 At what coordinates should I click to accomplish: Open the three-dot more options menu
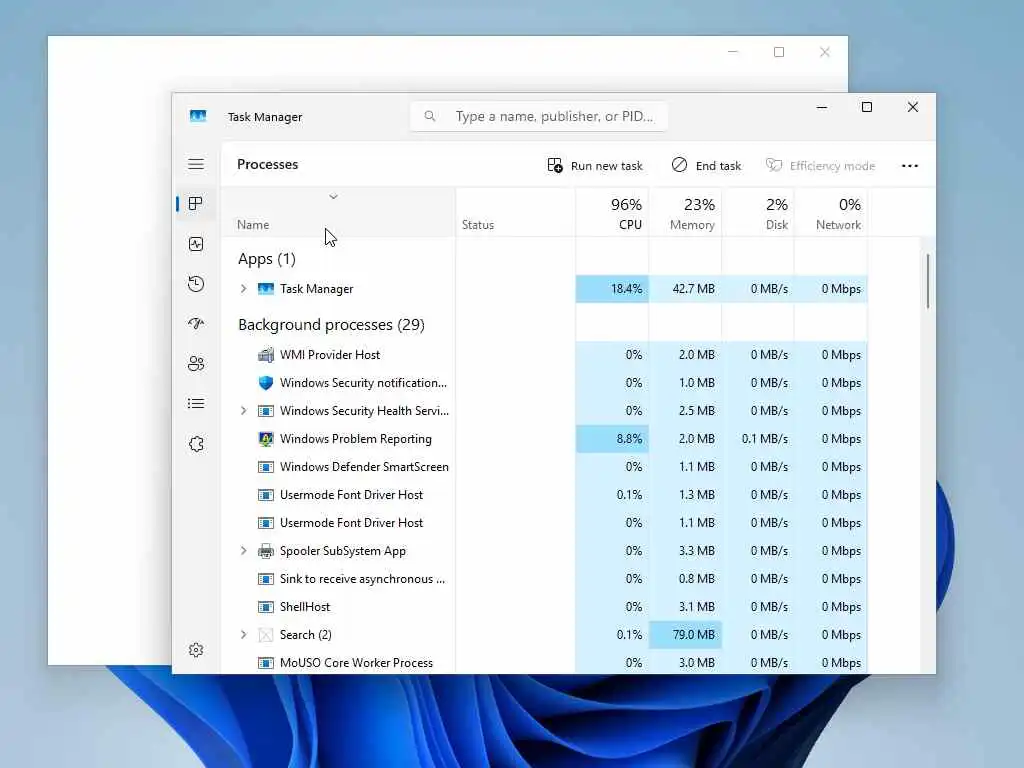[x=910, y=166]
